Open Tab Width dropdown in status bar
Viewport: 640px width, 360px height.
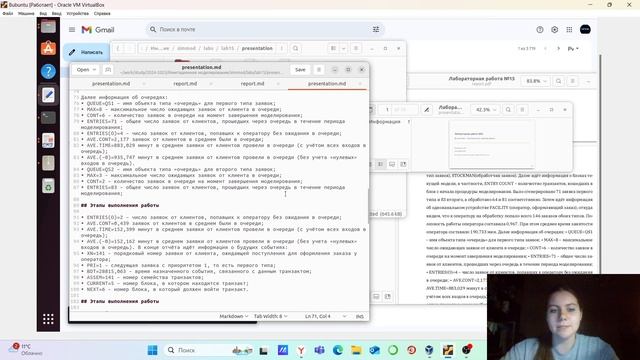[271, 316]
